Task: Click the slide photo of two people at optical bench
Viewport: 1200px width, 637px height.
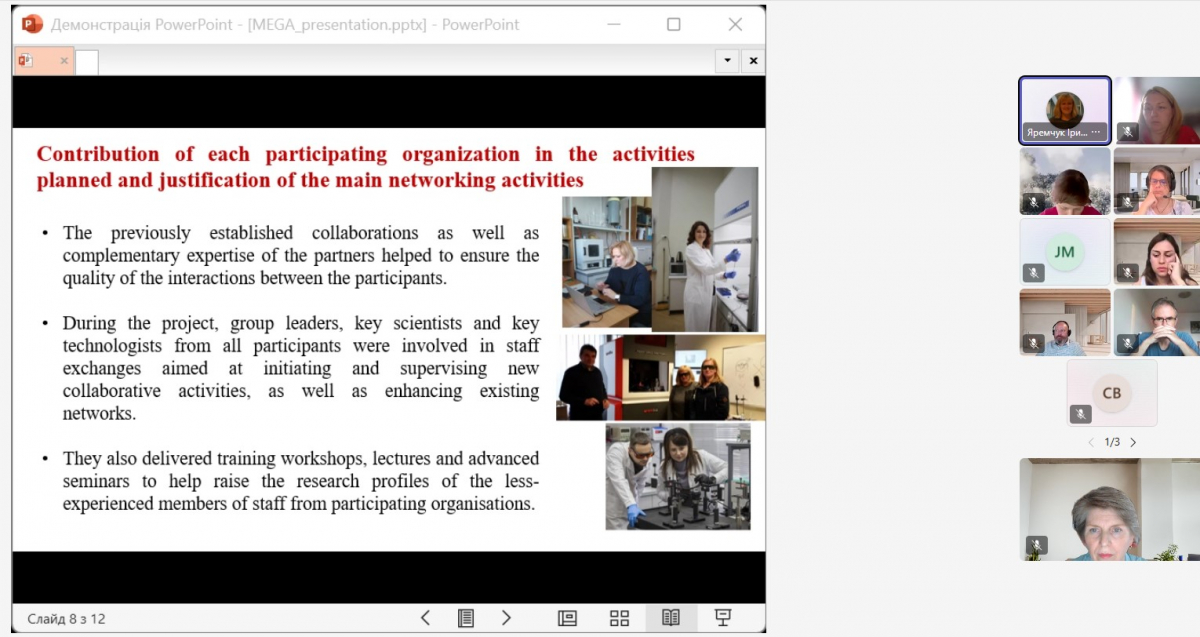Action: coord(678,476)
